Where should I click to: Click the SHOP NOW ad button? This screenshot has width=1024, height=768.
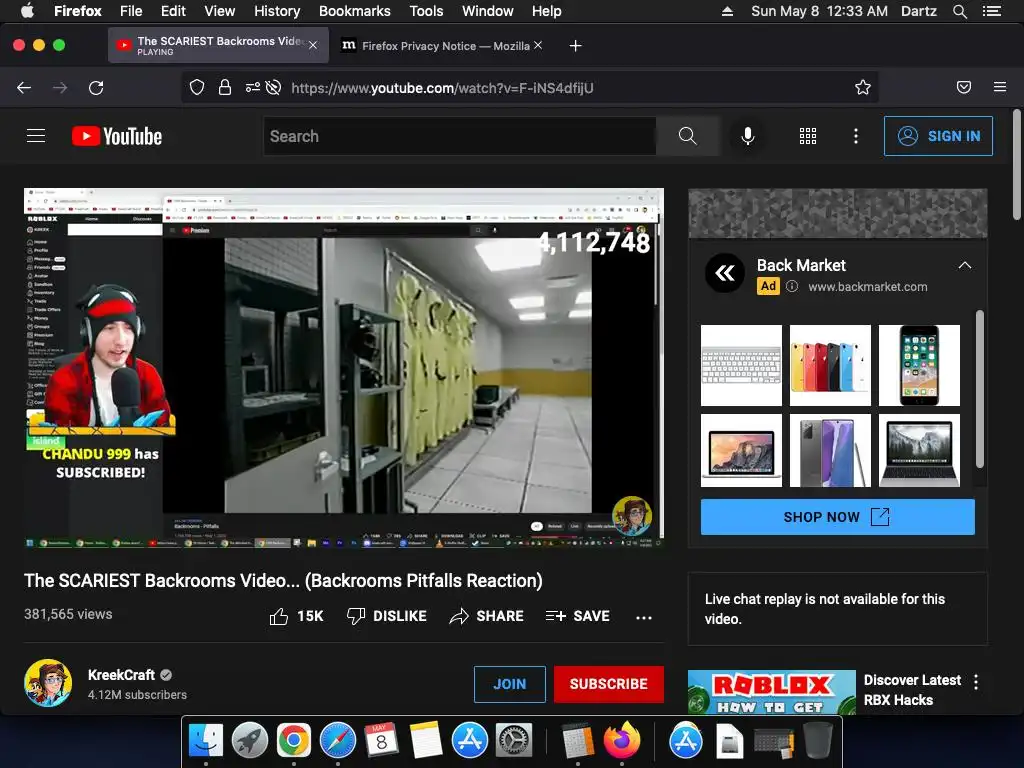coord(837,517)
